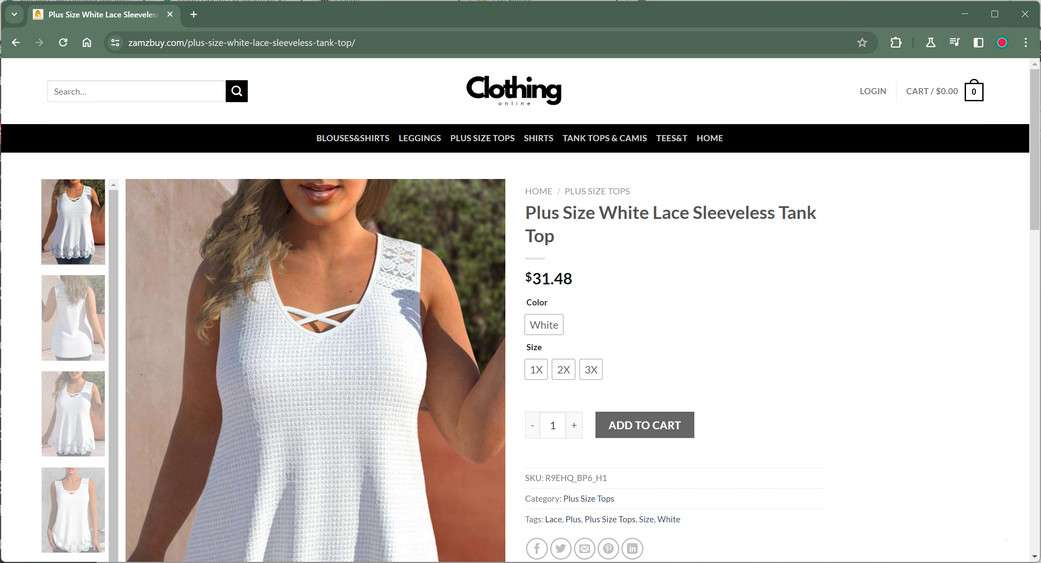Choose size 3X

[x=591, y=370]
